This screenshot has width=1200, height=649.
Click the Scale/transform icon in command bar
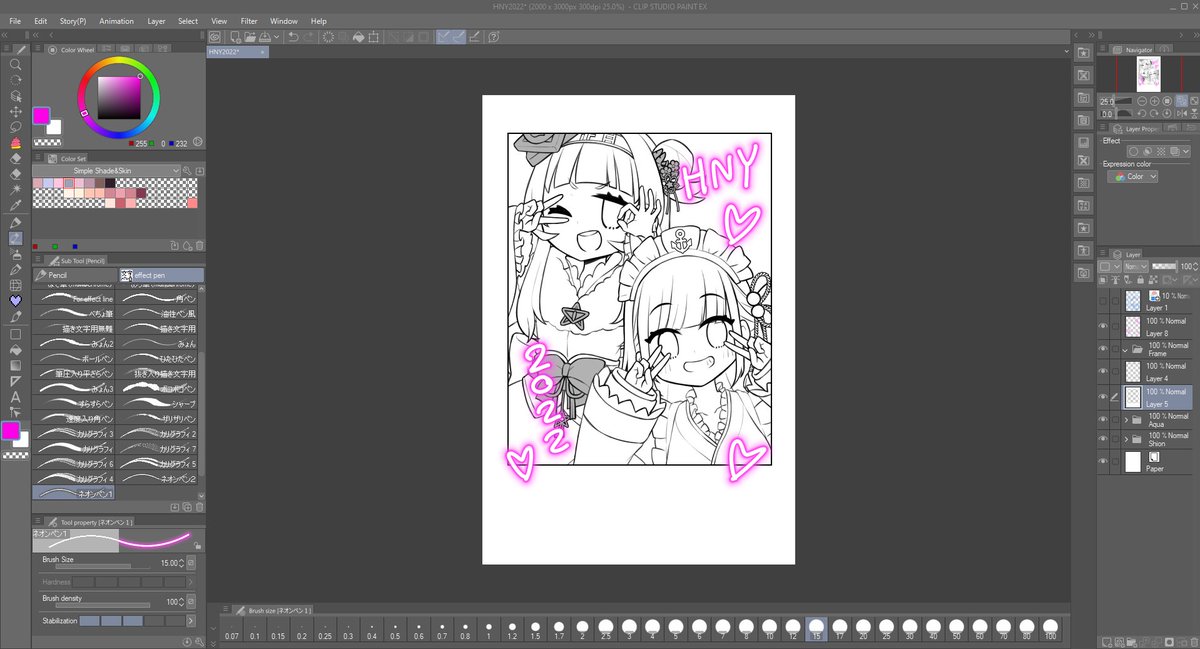tap(373, 37)
